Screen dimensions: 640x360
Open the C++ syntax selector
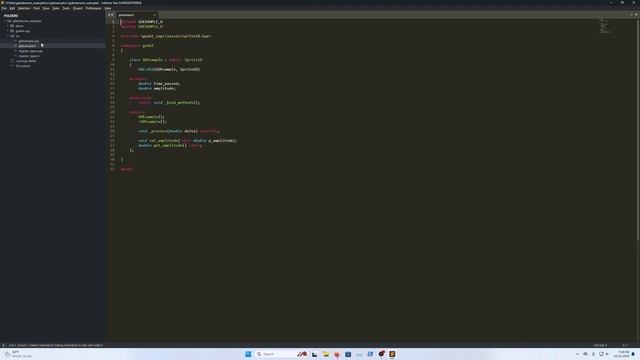pyautogui.click(x=625, y=345)
